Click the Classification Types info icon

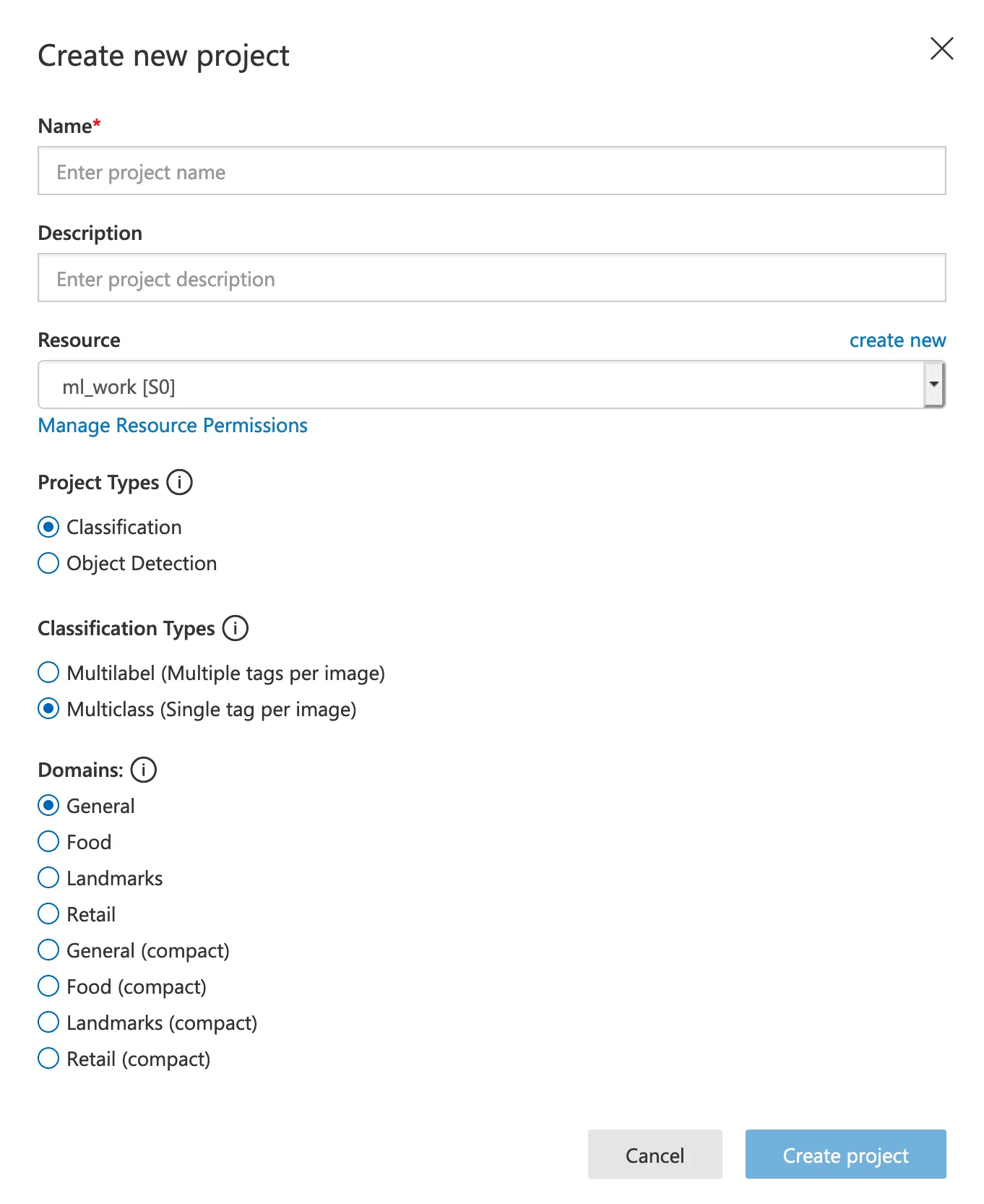point(235,628)
